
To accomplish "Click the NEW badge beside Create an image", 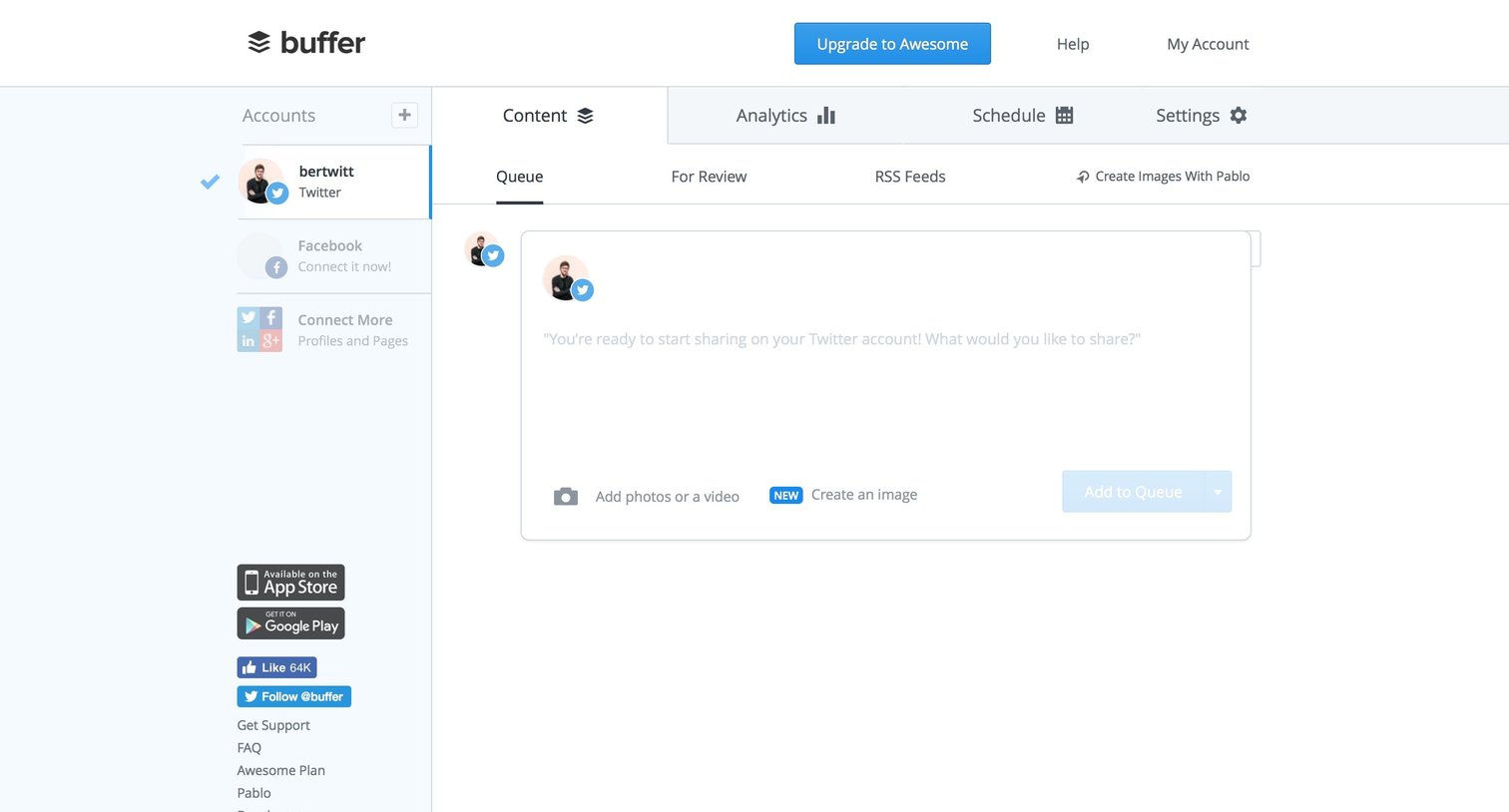I will [786, 496].
